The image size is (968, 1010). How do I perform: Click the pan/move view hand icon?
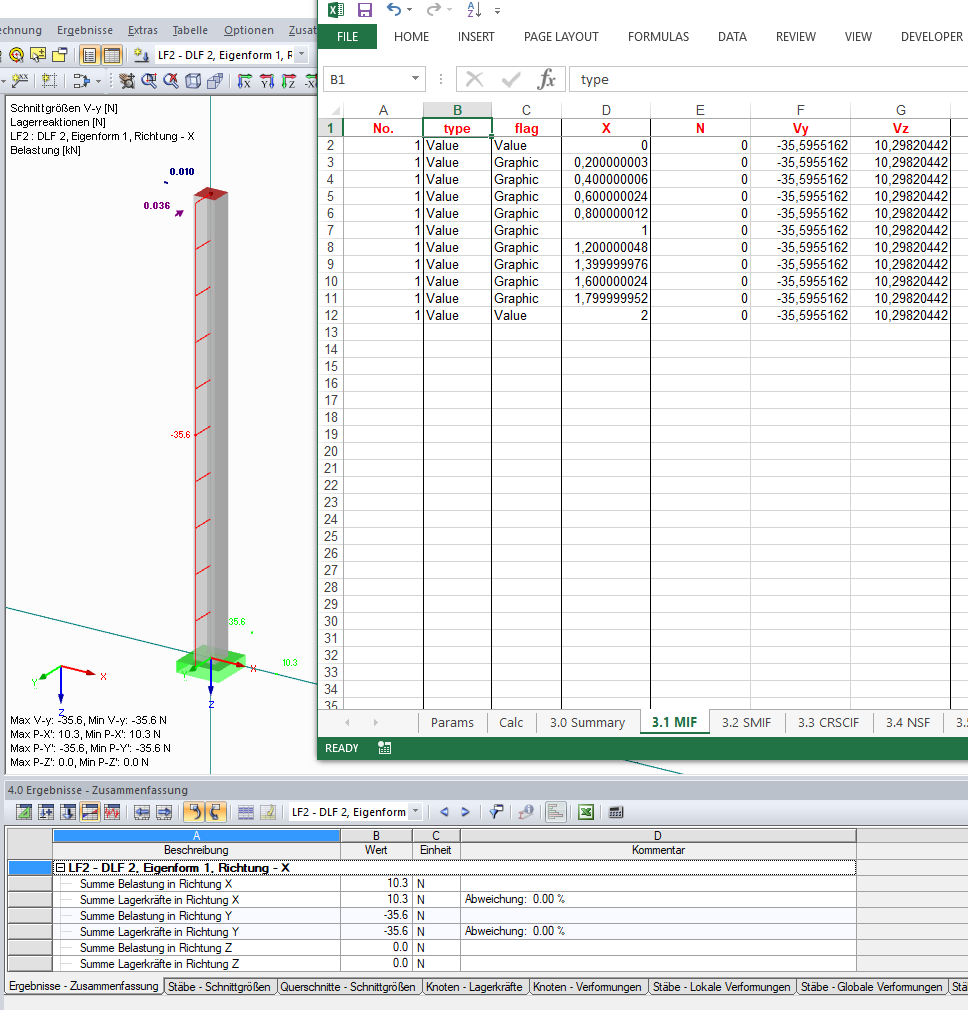click(127, 81)
